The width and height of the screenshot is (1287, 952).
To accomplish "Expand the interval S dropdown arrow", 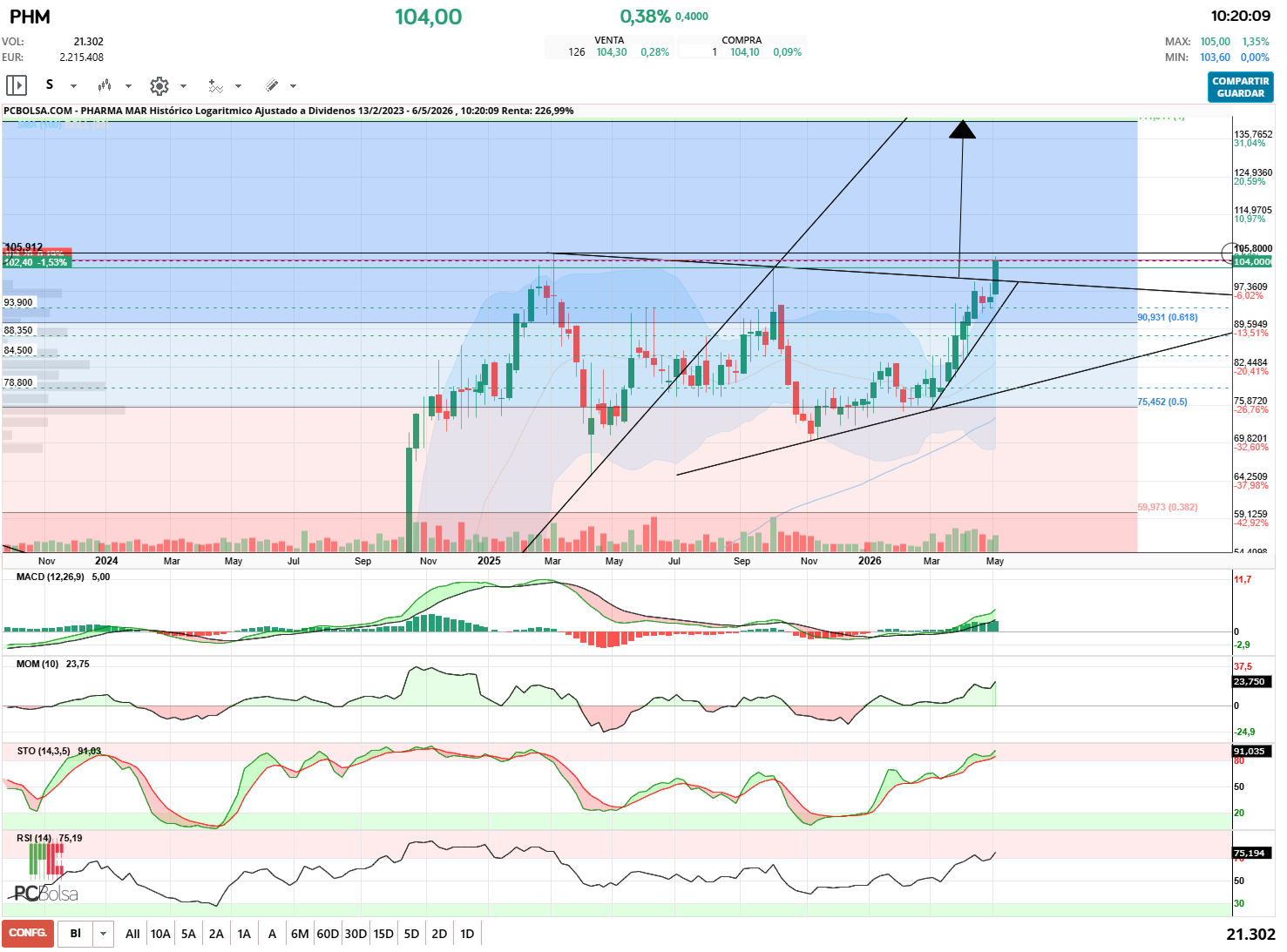I will [73, 86].
